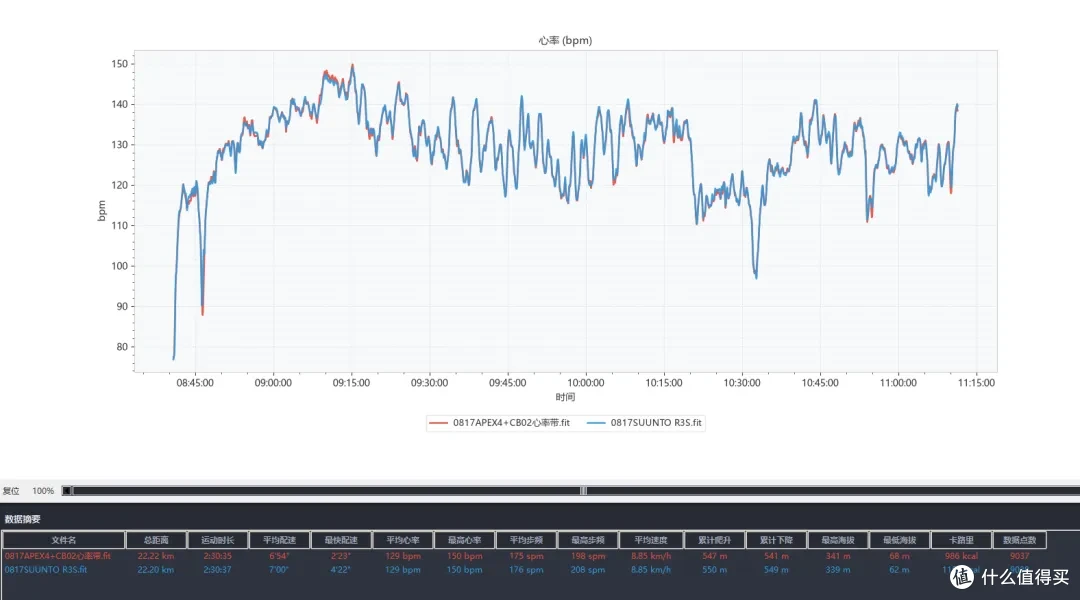This screenshot has height=600, width=1080.
Task: Select the 数据点数 column header
Action: tap(1020, 540)
